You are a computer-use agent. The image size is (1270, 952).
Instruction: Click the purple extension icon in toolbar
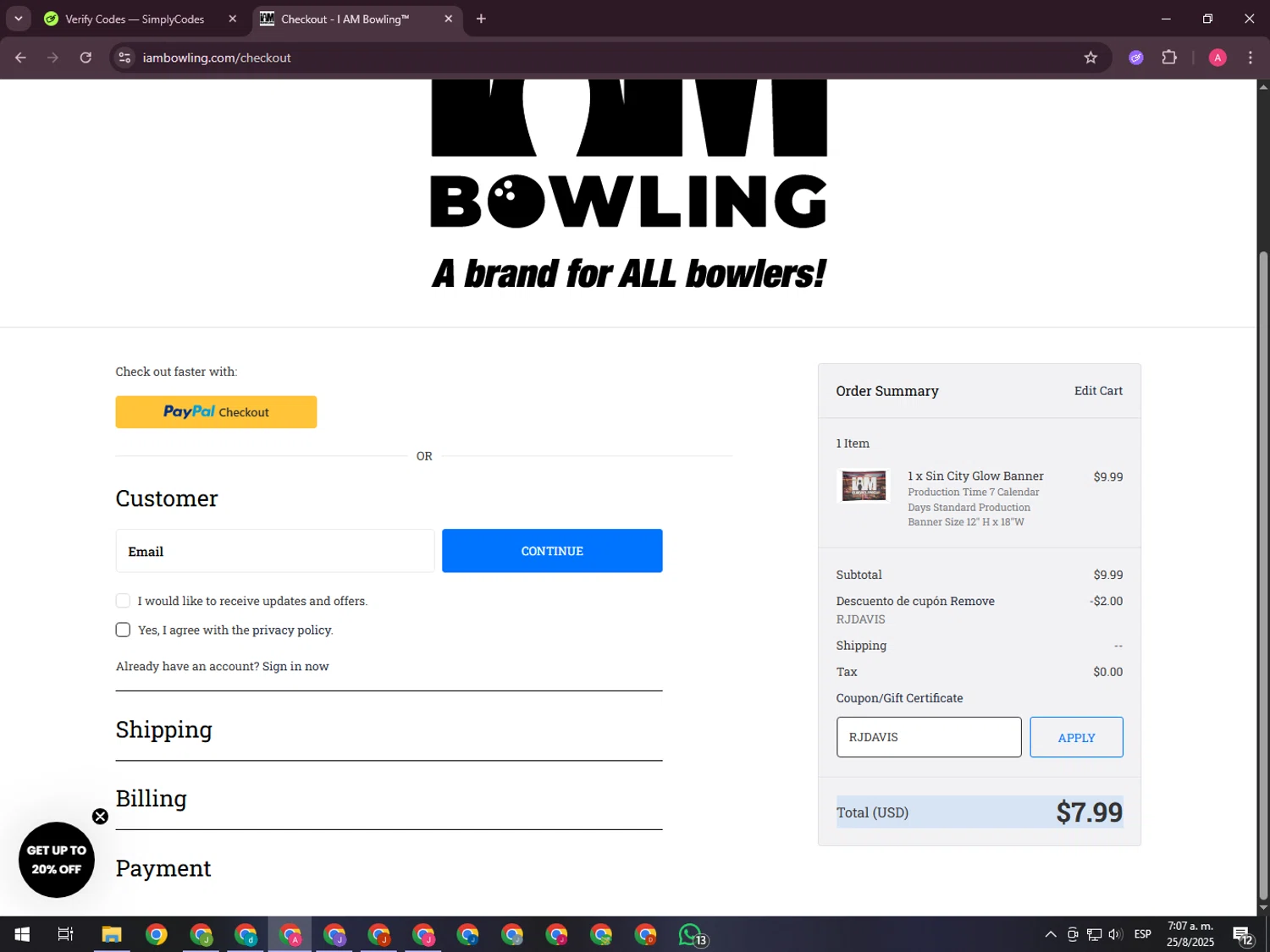click(1136, 58)
